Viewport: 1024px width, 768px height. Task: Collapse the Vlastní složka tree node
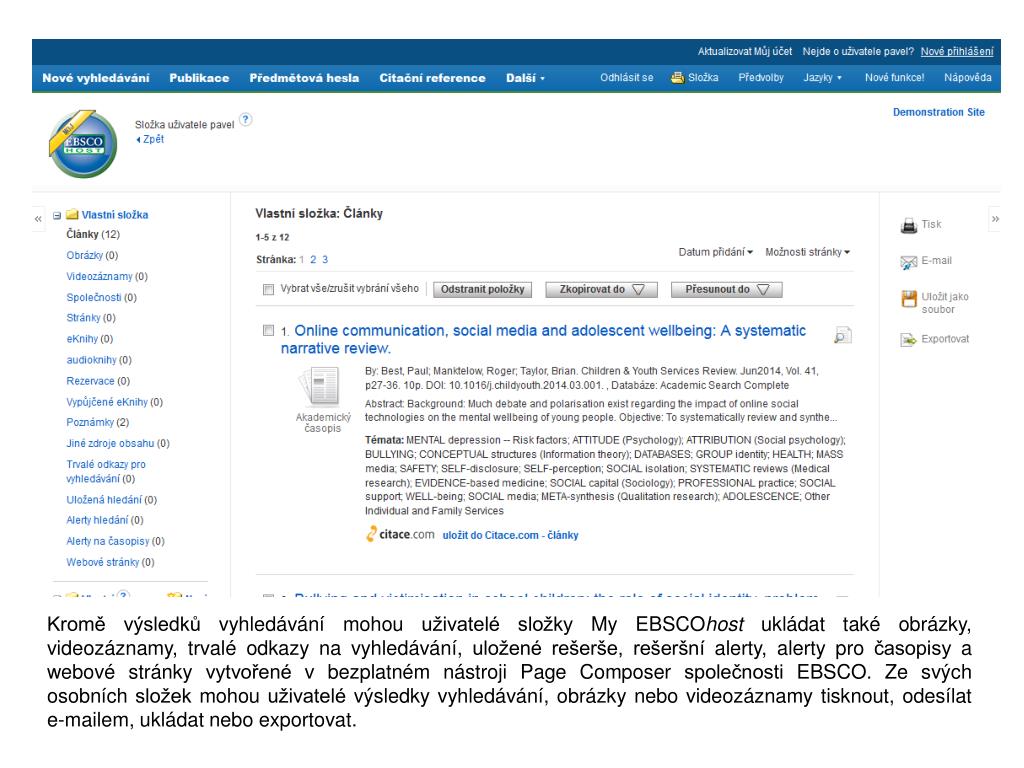tap(57, 215)
